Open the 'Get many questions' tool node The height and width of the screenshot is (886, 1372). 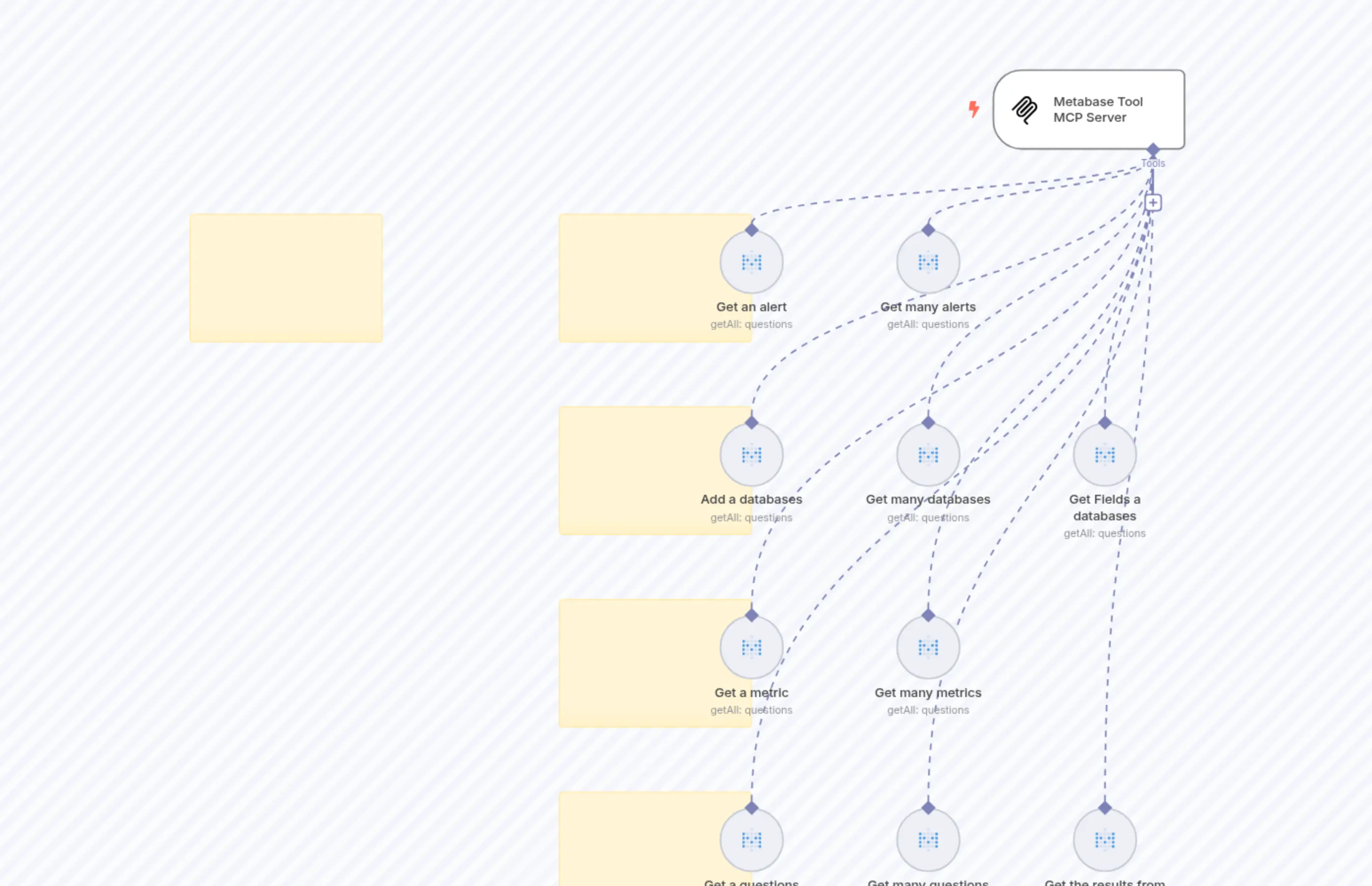click(x=928, y=839)
